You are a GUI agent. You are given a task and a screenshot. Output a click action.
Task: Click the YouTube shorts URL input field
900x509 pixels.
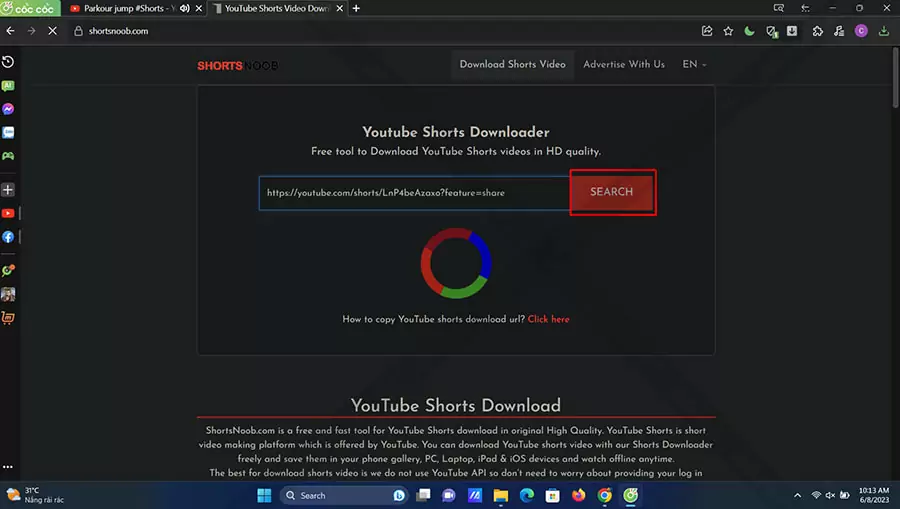(414, 193)
